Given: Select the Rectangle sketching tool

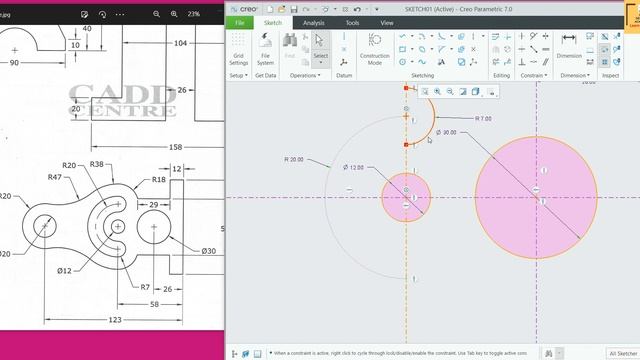Looking at the screenshot, I should 402,49.
